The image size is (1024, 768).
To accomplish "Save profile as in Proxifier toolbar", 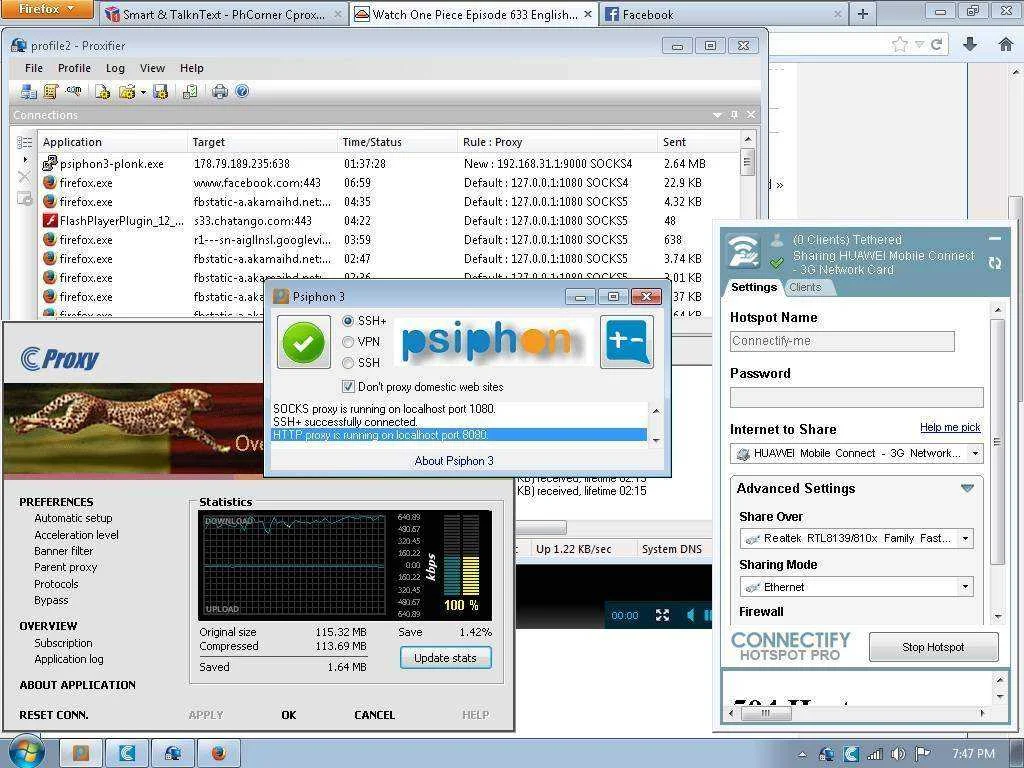I will point(161,92).
